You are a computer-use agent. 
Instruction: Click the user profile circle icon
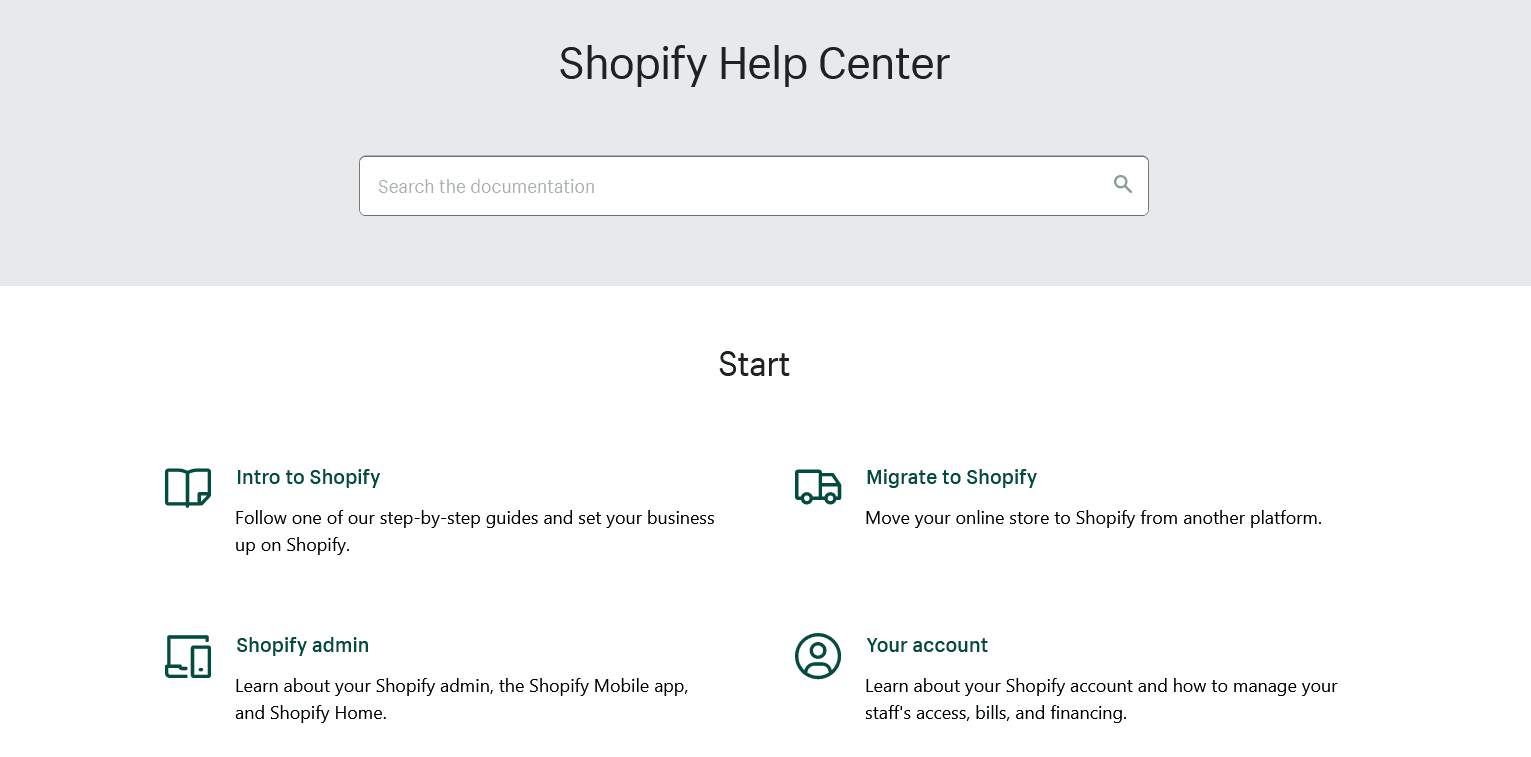tap(818, 656)
